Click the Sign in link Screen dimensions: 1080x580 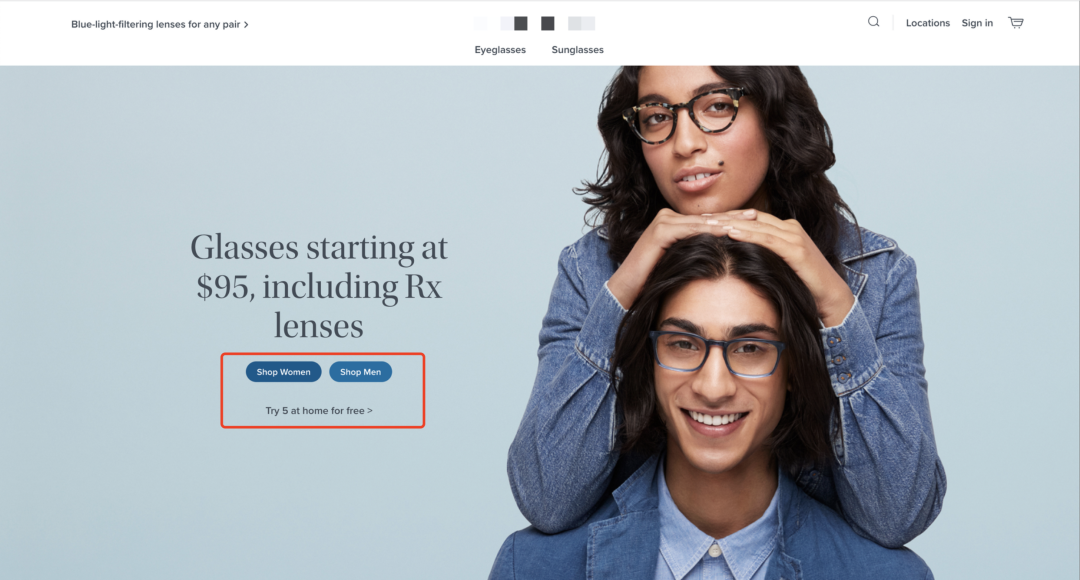pos(977,23)
